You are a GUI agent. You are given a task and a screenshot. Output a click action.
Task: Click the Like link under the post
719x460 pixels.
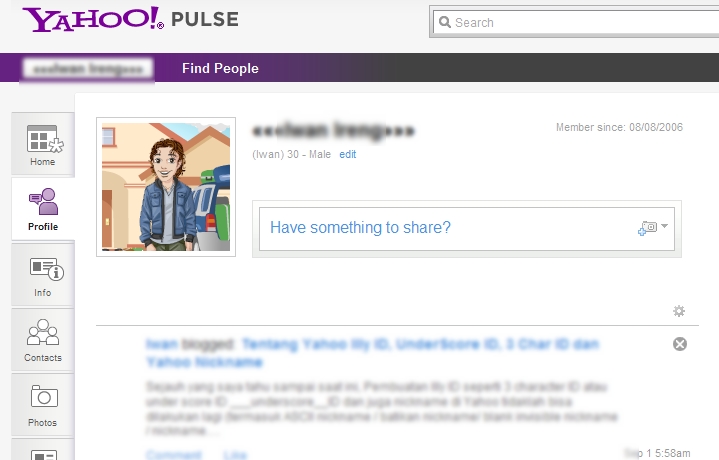point(235,455)
